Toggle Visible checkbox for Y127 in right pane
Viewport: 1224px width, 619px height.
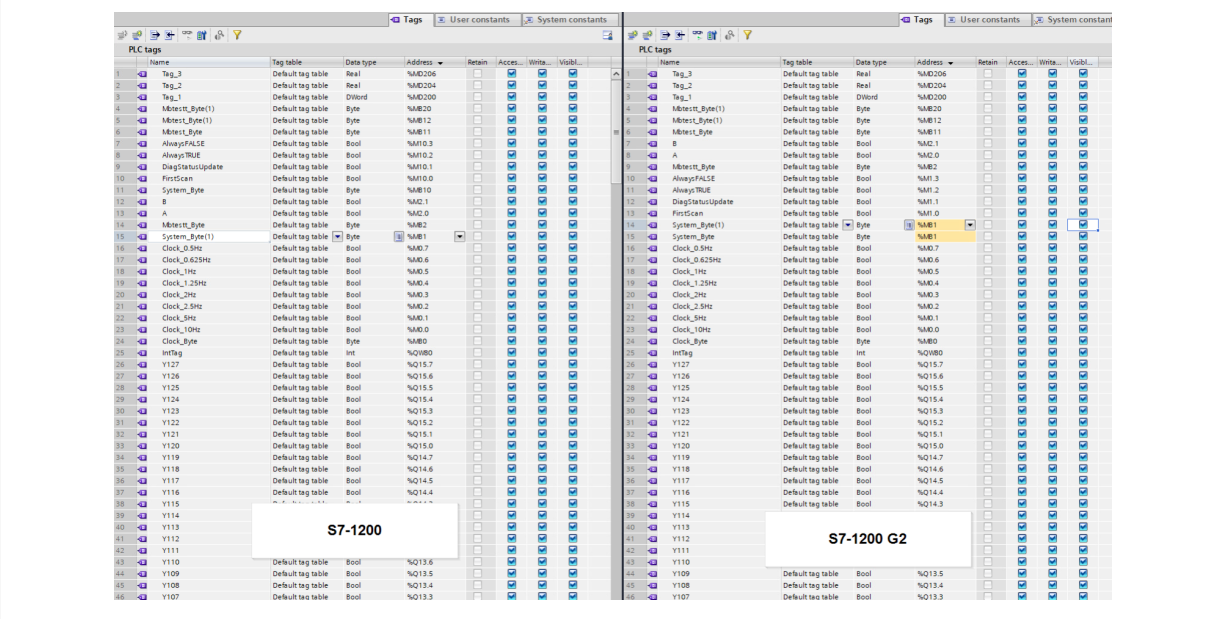click(1083, 365)
